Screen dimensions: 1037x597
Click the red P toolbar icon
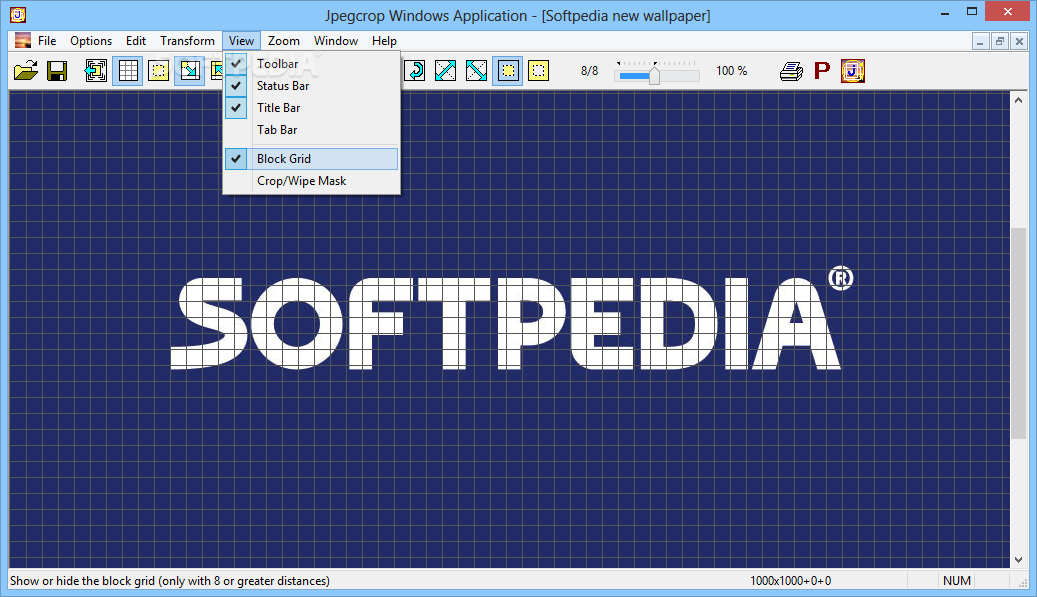pos(821,71)
